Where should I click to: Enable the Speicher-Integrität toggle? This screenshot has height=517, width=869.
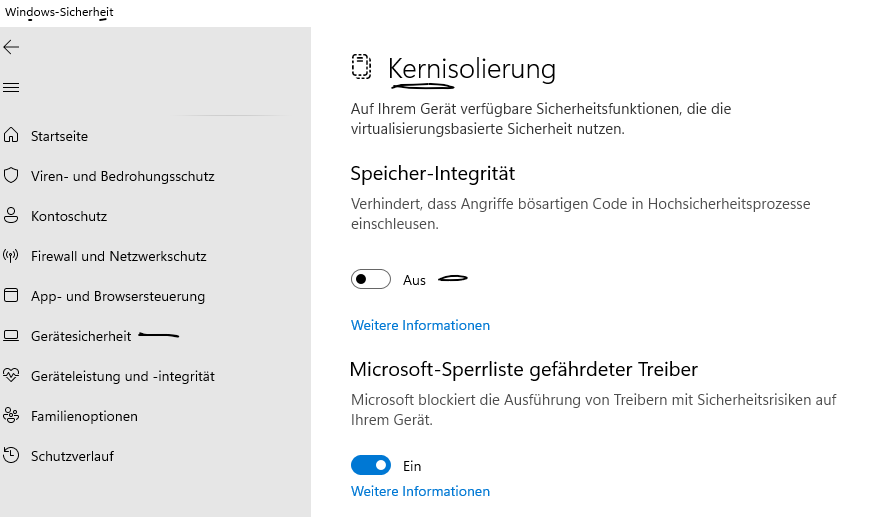(x=370, y=280)
